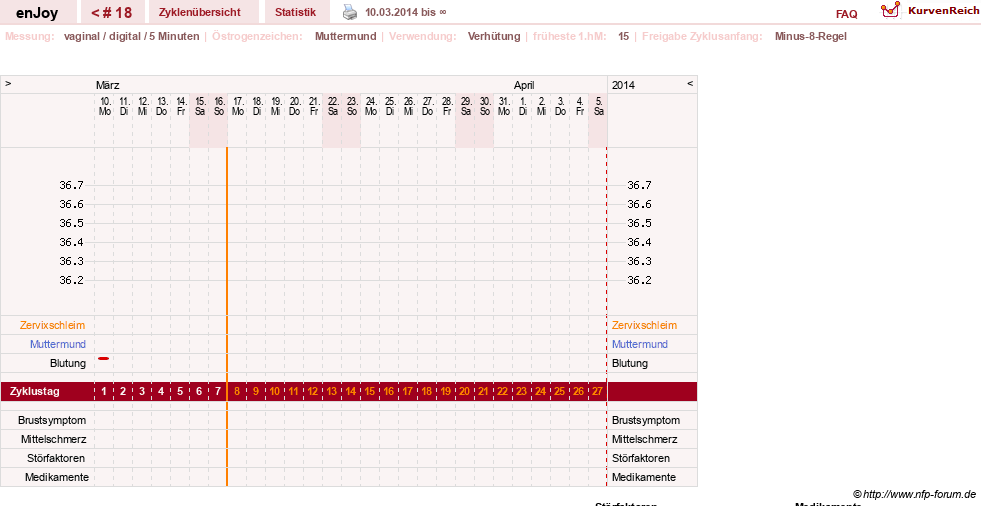Click the left '>' chart navigation arrow
The height and width of the screenshot is (506, 981).
(x=8, y=83)
